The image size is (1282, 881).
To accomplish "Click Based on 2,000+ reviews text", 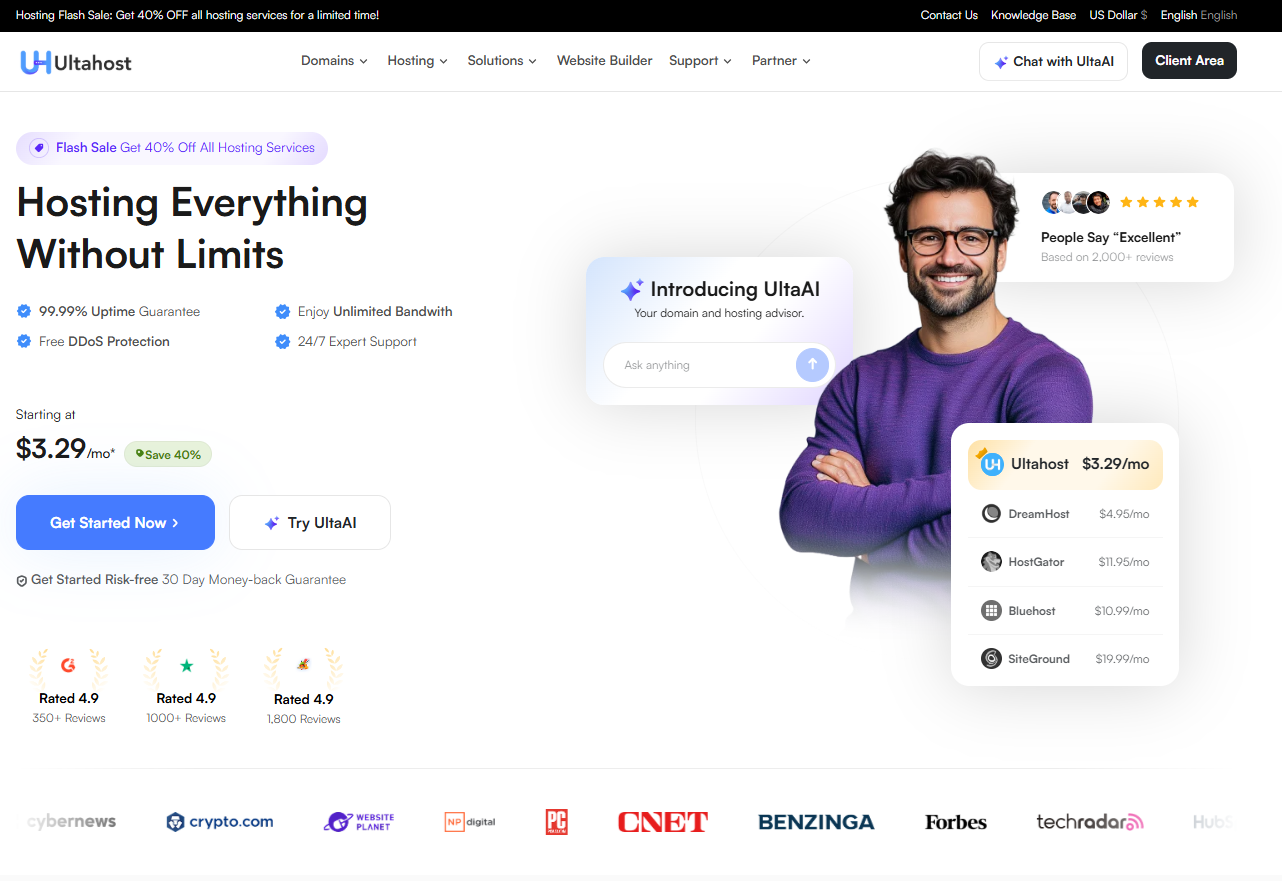I will [x=1107, y=257].
